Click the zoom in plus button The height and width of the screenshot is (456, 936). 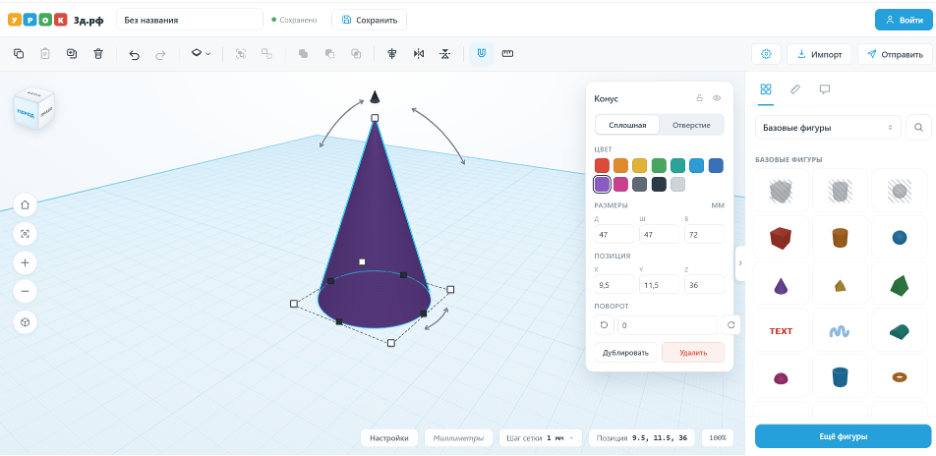25,263
